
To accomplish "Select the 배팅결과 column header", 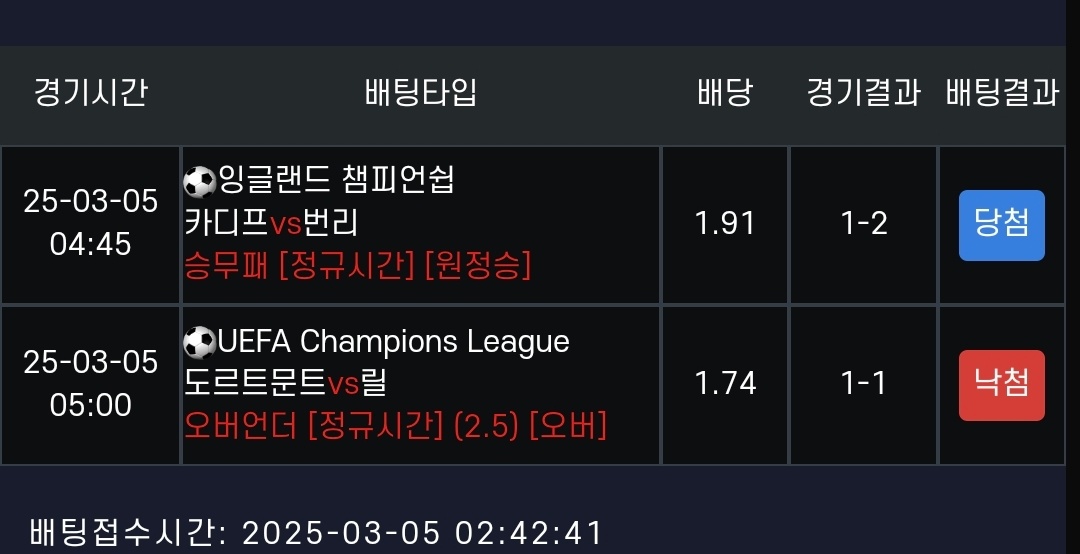I will 1001,93.
